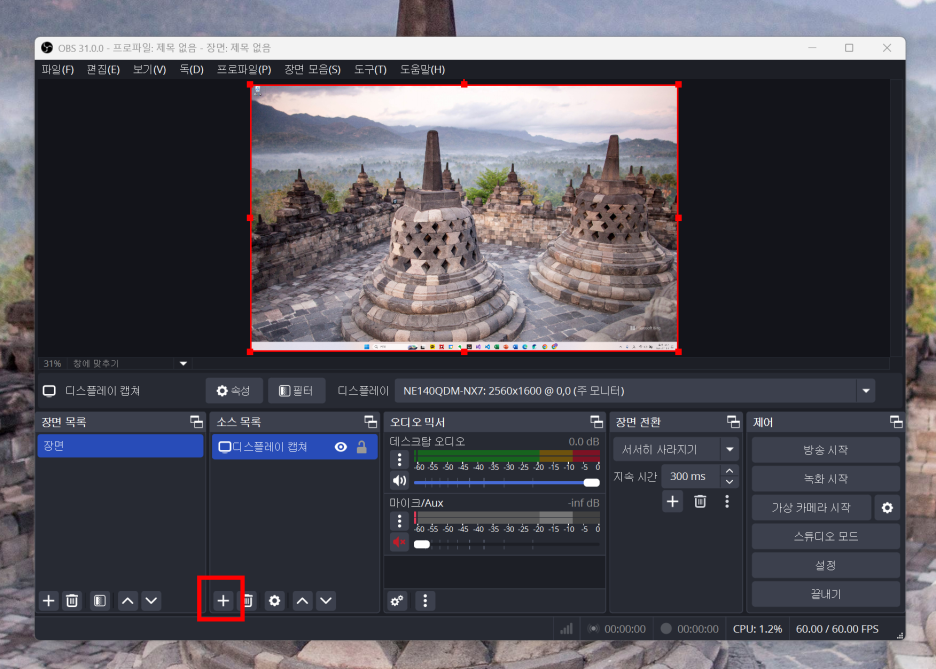Viewport: 936px width, 669px height.
Task: Click the 녹화 시작 button
Action: 826,479
